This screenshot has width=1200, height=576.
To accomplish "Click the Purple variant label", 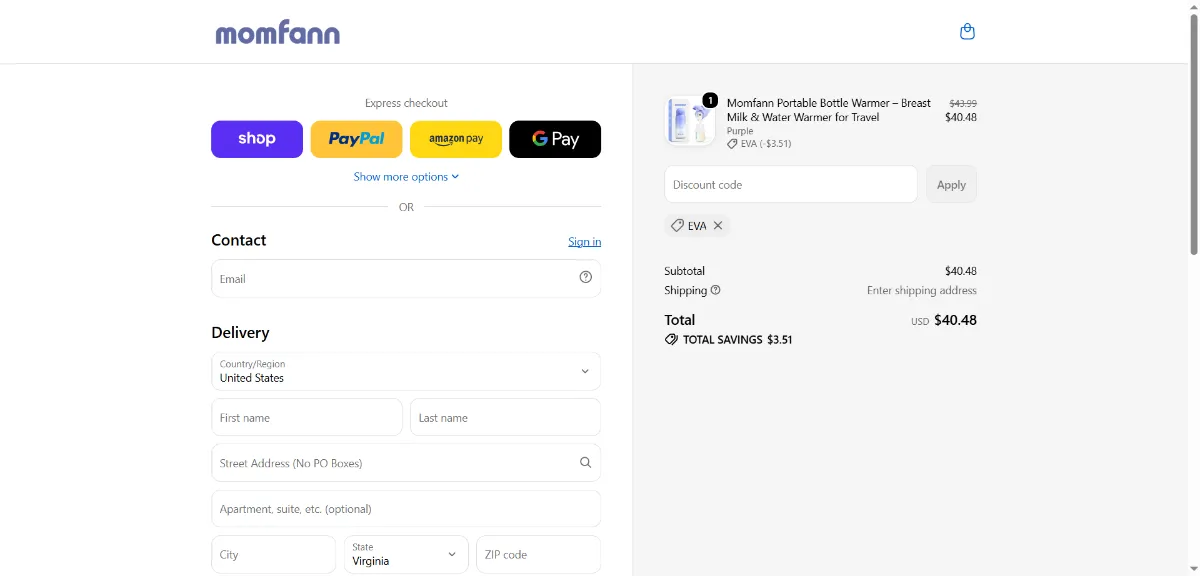I will click(740, 131).
